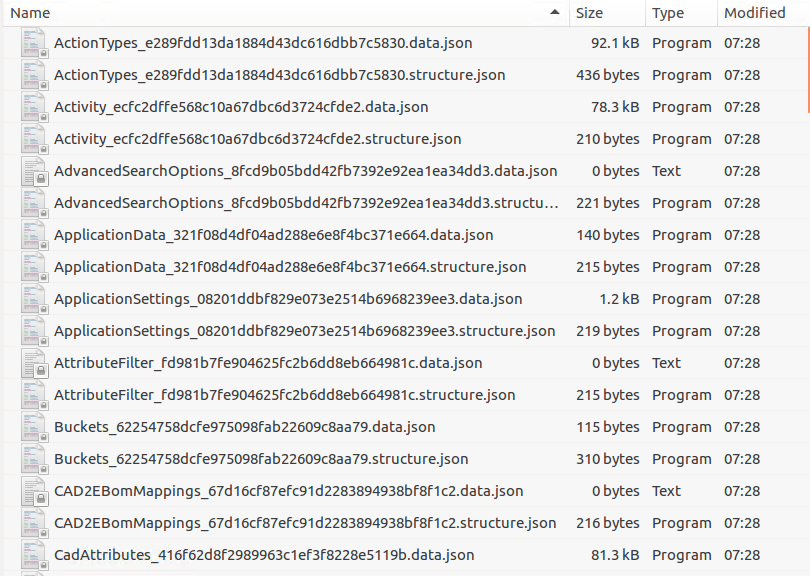810x576 pixels.
Task: Select Activity data.json file name
Action: tap(241, 107)
